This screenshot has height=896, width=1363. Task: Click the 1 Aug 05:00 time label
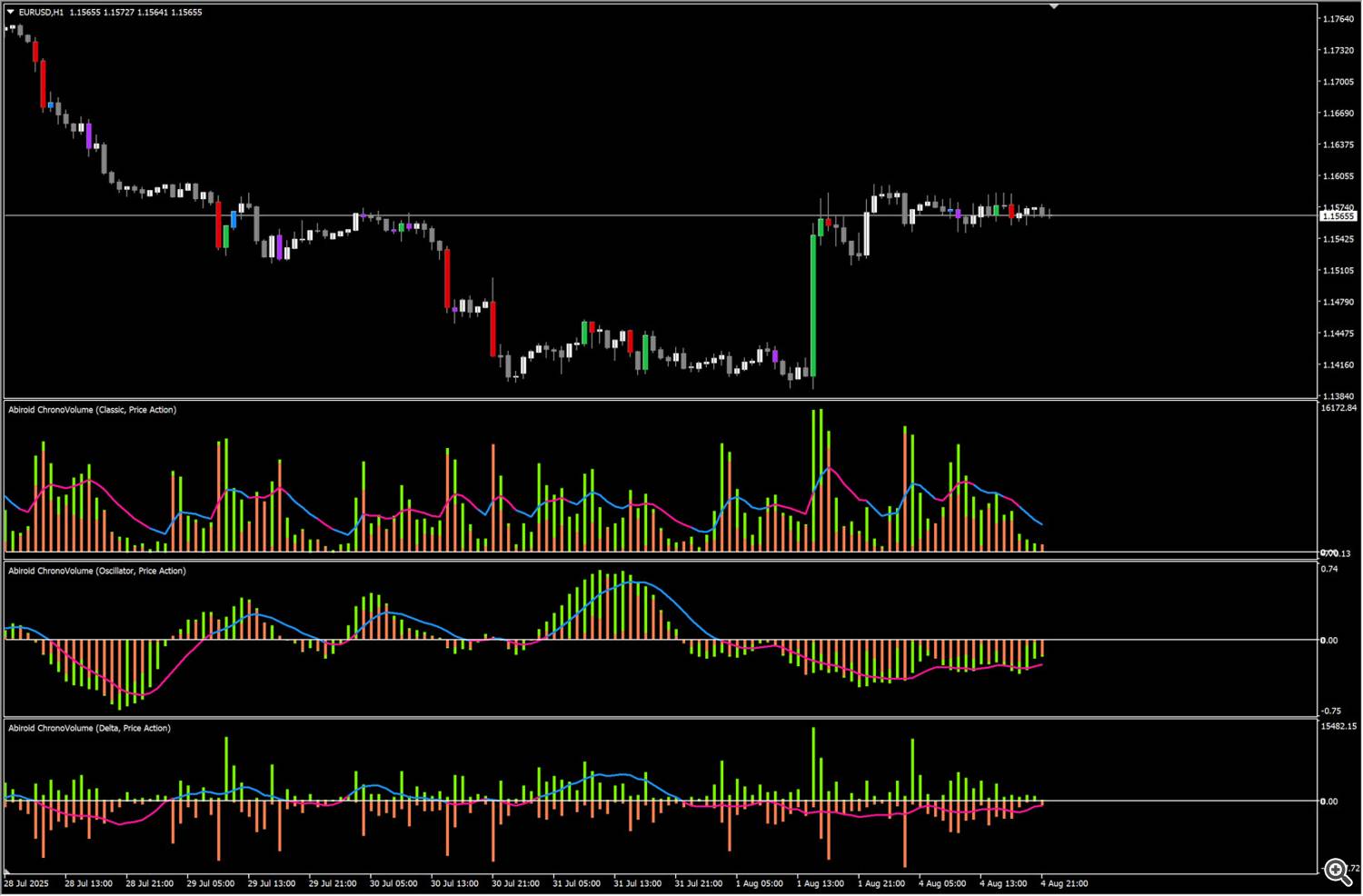point(759,883)
